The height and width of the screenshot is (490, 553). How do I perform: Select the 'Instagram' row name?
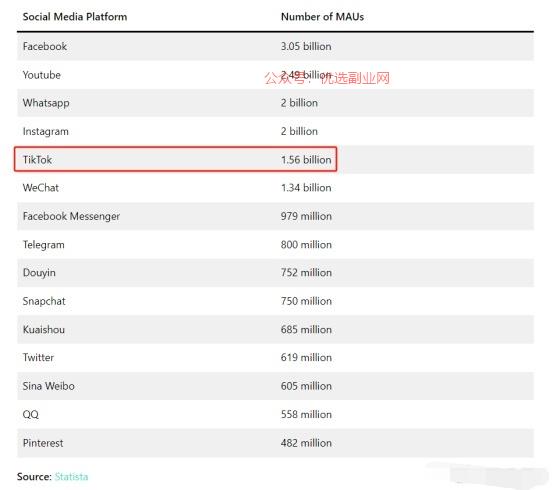click(46, 132)
